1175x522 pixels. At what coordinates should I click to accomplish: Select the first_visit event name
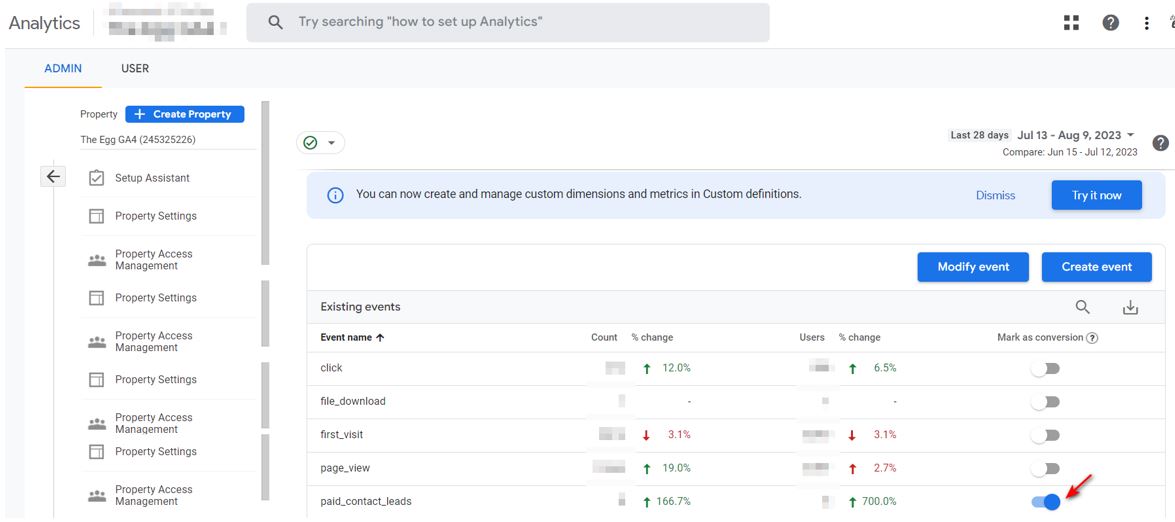[342, 434]
